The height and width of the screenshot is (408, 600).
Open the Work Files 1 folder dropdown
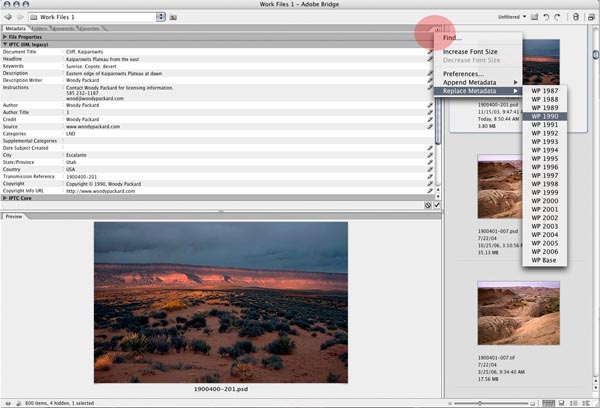tap(160, 17)
